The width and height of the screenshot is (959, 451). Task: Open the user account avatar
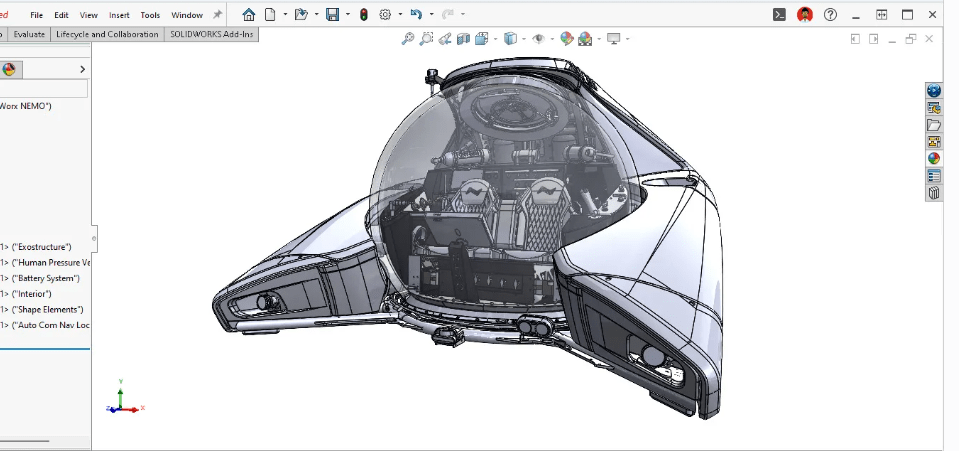pos(805,15)
